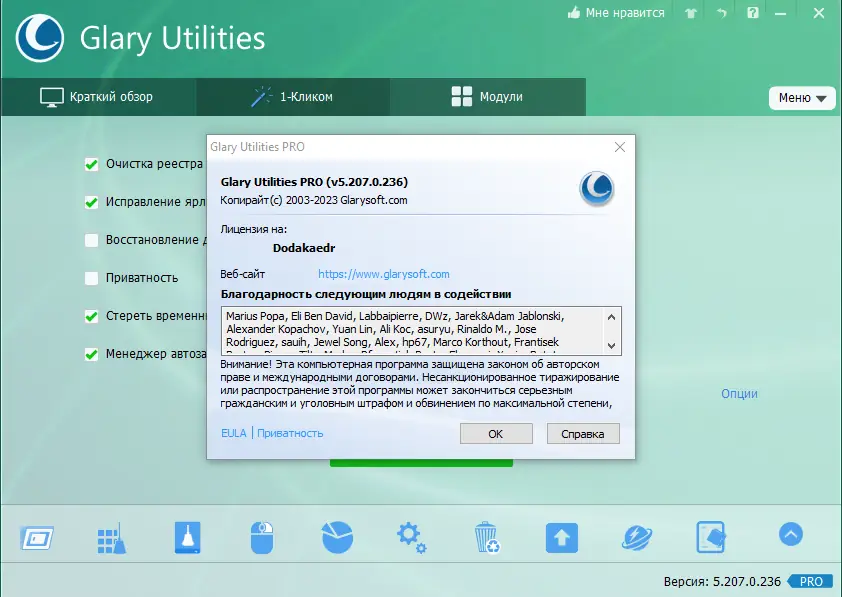The width and height of the screenshot is (842, 597).
Task: Open the gears process manager icon
Action: point(411,538)
